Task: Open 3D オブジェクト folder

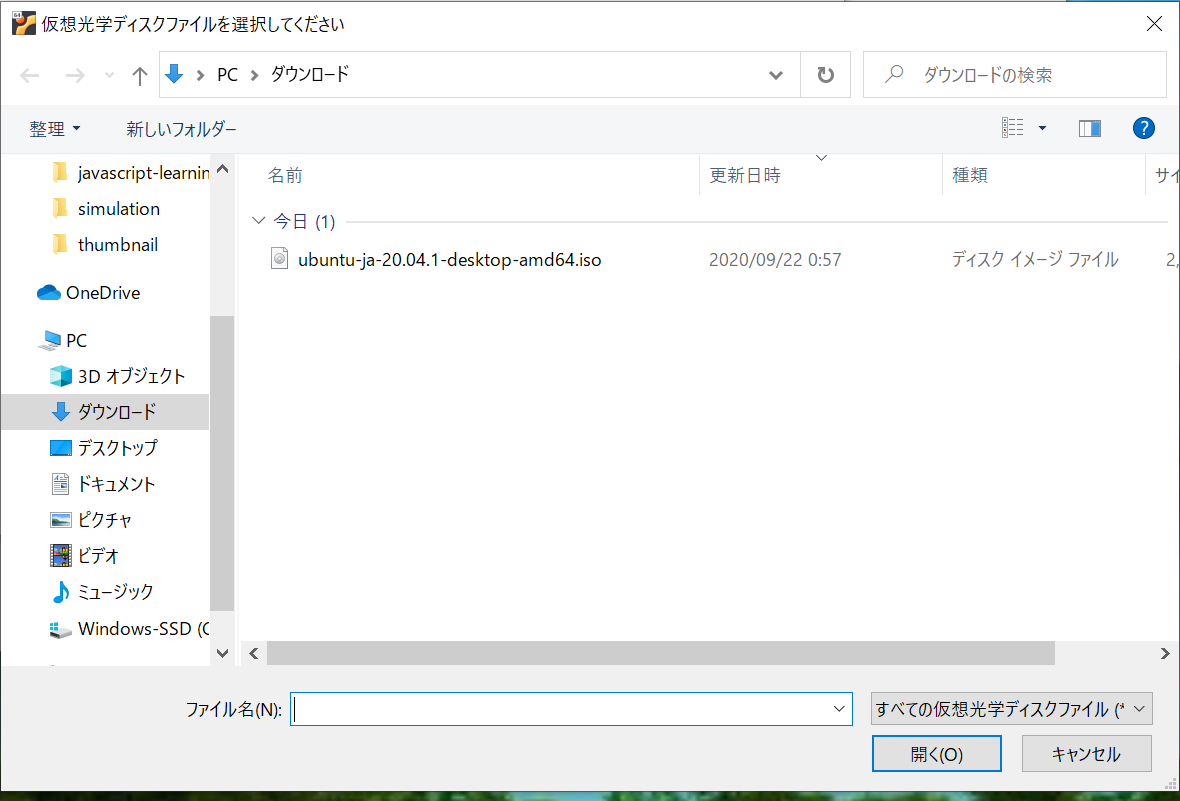Action: (117, 376)
